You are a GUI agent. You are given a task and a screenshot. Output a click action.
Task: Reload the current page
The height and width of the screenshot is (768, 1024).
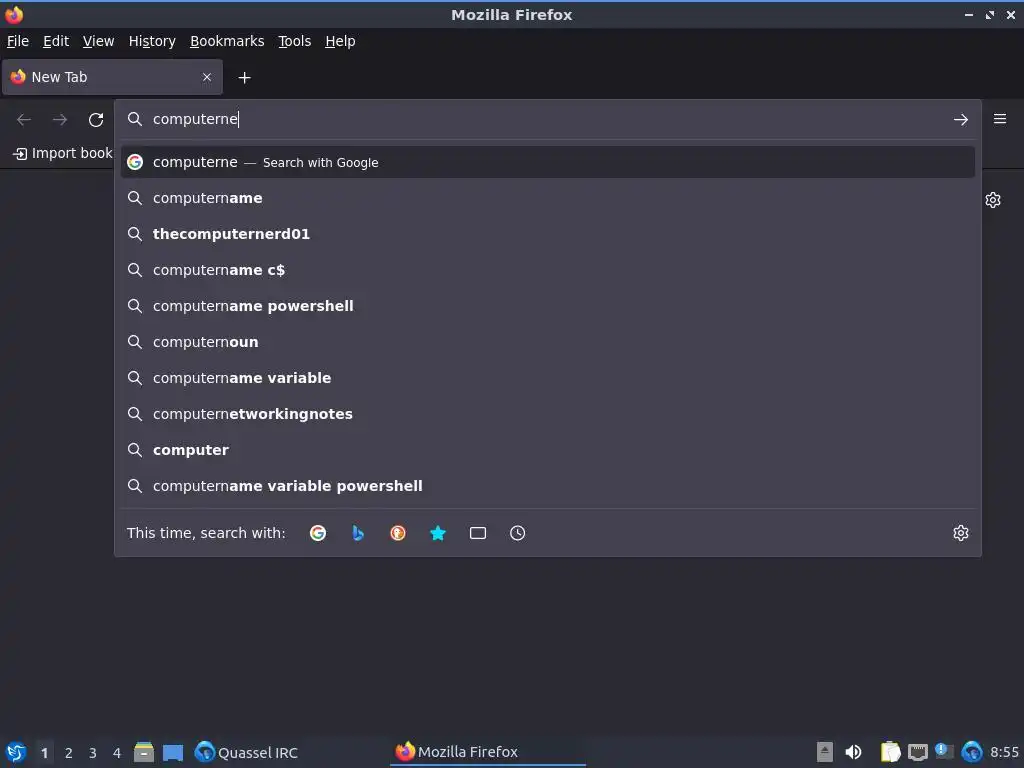click(x=96, y=120)
